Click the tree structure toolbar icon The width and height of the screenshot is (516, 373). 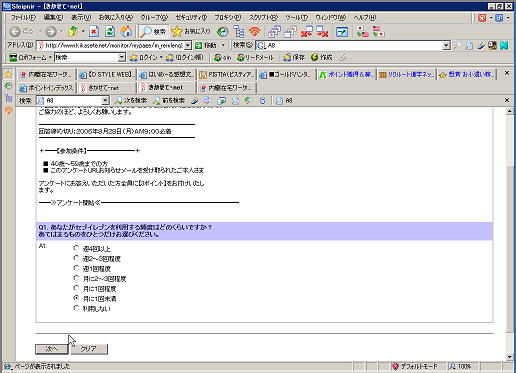click(239, 32)
